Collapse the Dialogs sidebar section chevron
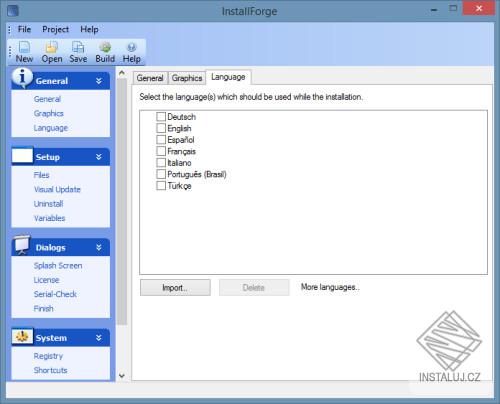 (x=99, y=247)
